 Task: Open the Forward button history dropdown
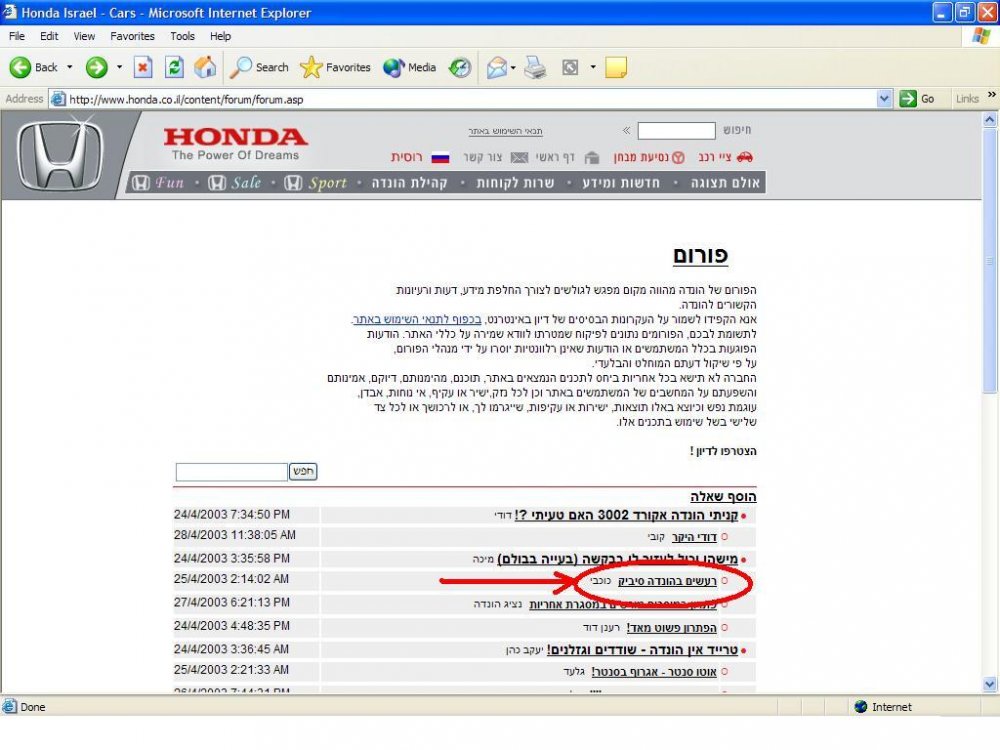(x=119, y=67)
